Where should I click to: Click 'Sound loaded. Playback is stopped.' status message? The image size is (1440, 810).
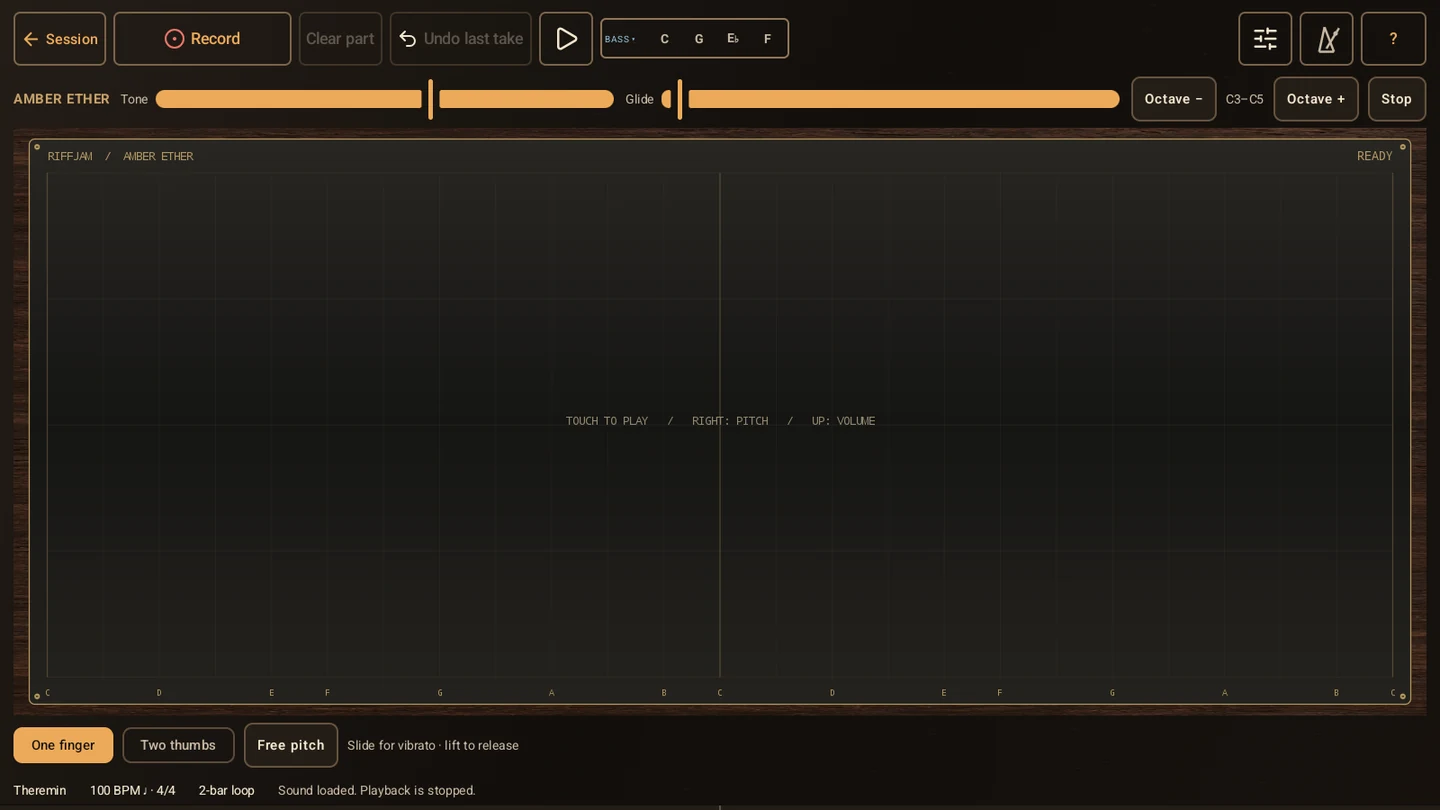pyautogui.click(x=377, y=790)
